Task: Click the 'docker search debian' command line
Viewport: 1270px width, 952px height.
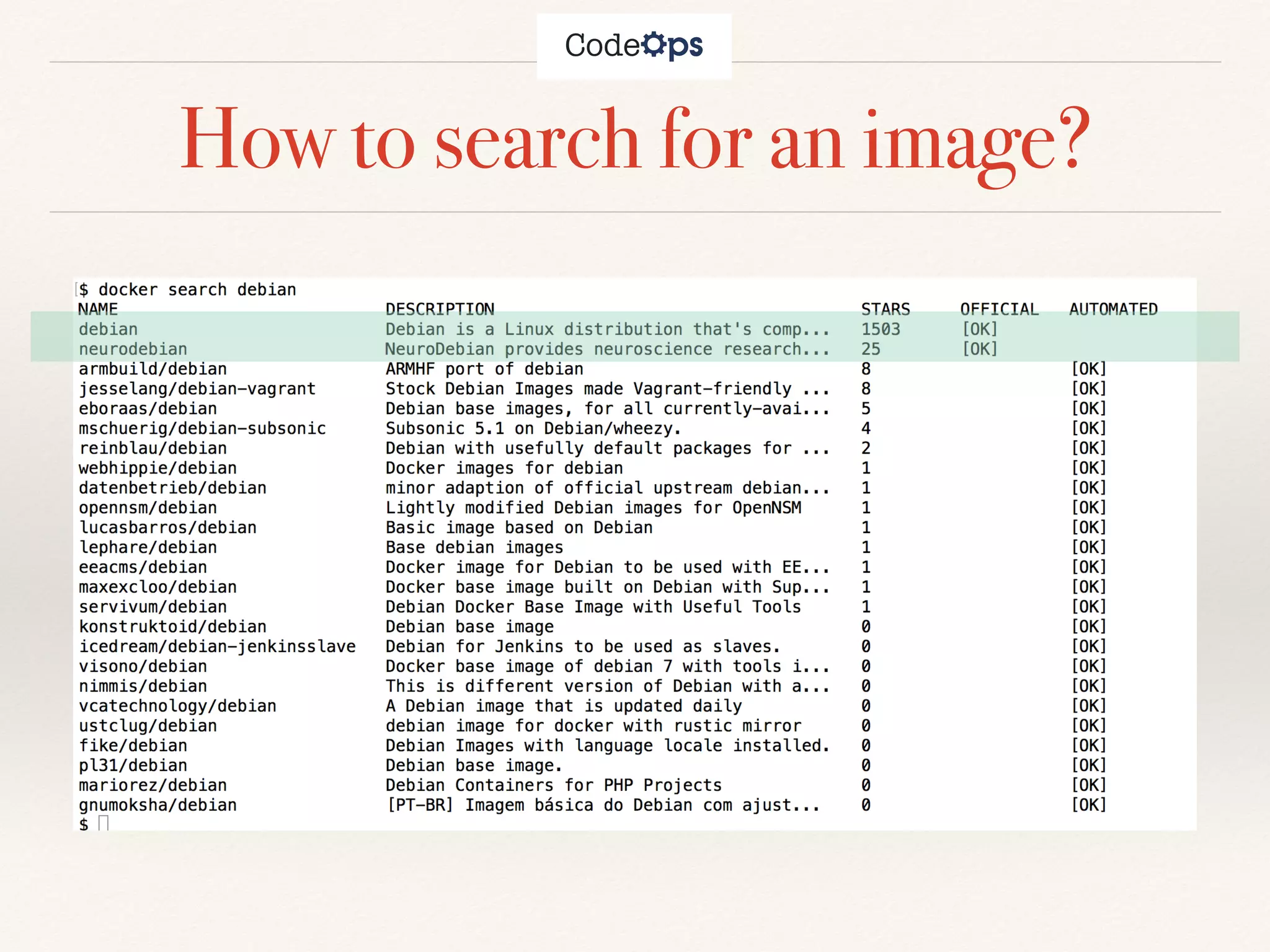Action: [197, 289]
